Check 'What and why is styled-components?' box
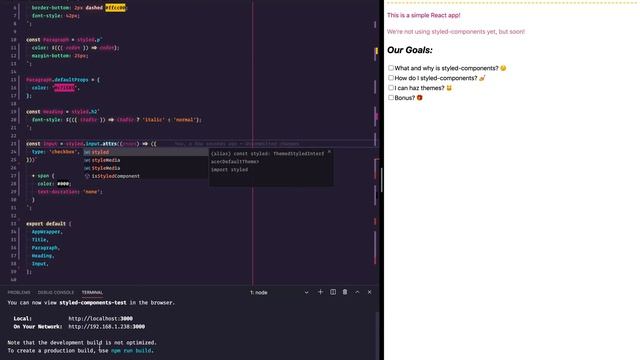The width and height of the screenshot is (640, 360). tap(391, 68)
